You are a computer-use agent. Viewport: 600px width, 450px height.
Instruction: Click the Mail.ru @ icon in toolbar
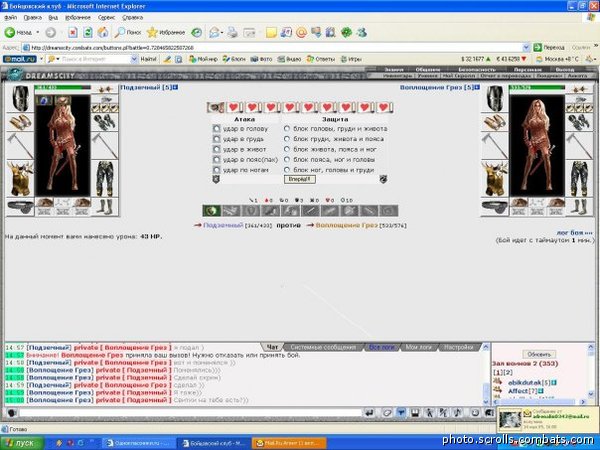pos(301,33)
